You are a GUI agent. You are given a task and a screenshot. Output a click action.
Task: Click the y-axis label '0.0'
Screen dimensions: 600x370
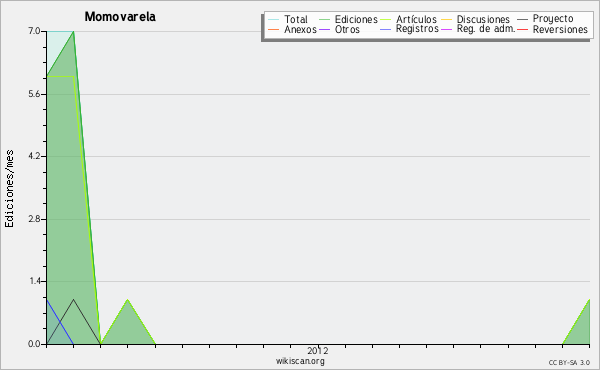(x=34, y=344)
